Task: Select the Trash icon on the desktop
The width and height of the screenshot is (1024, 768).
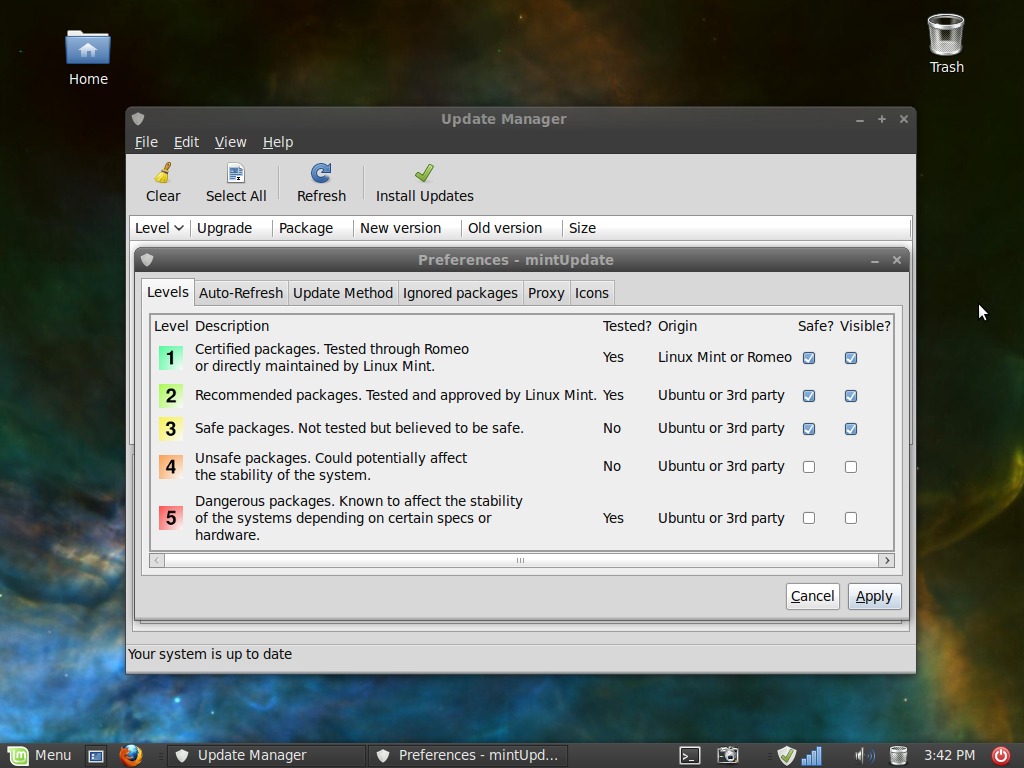Action: [x=946, y=35]
